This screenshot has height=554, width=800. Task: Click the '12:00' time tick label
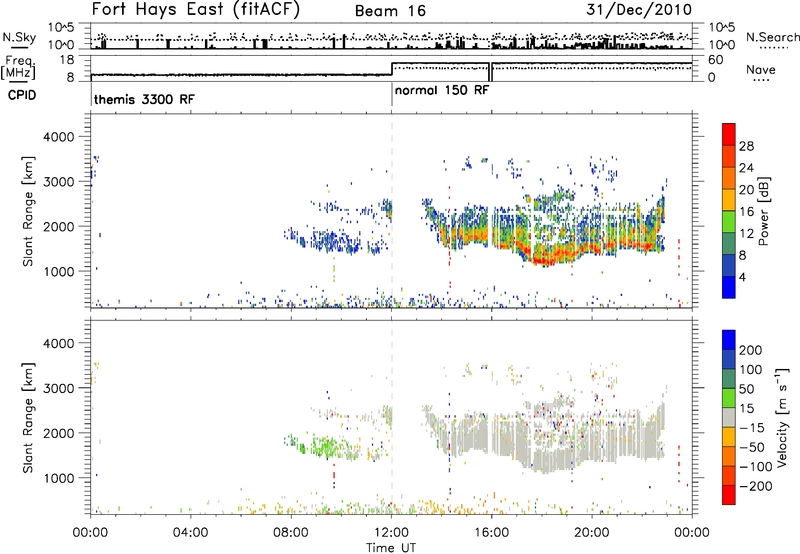click(391, 533)
